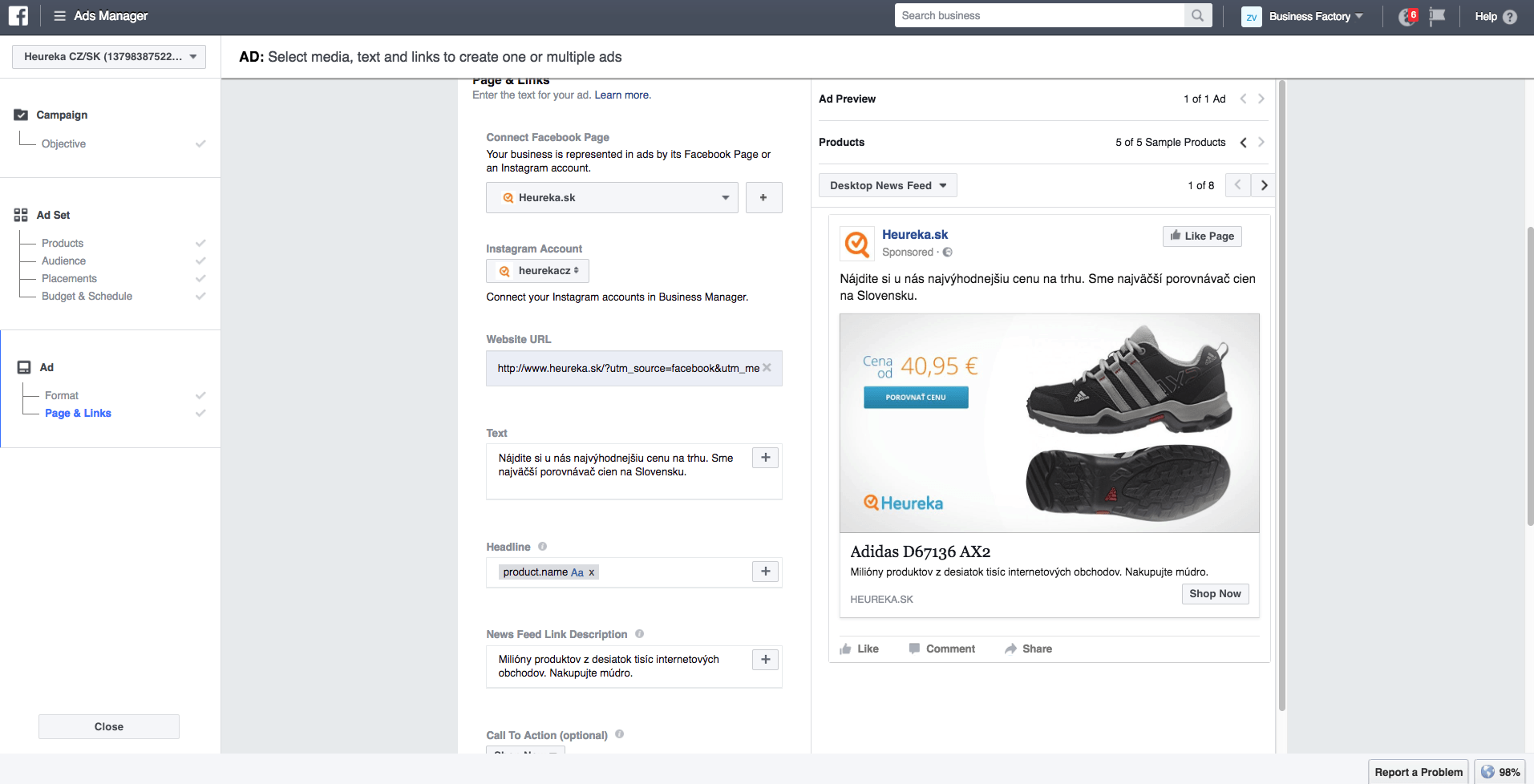This screenshot has height=784, width=1534.
Task: Click the Help question mark icon
Action: point(1510,16)
